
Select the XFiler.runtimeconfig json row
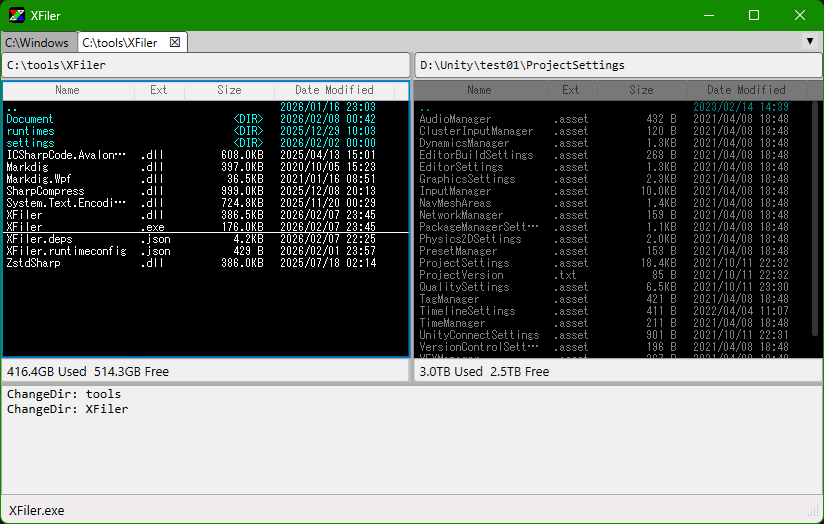205,251
